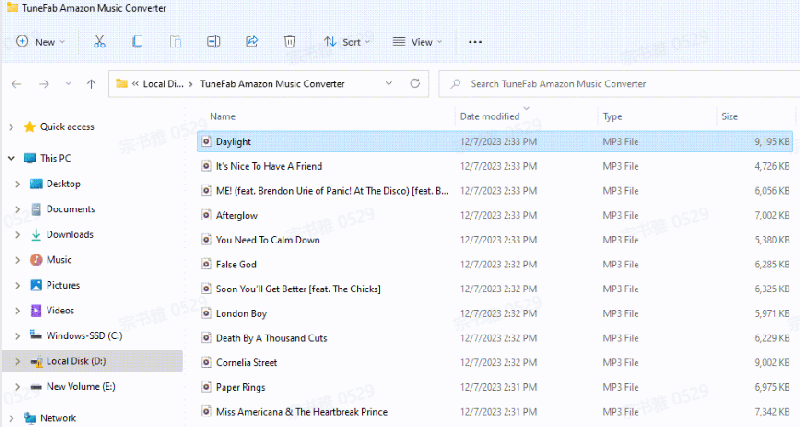Open Pictures from the sidebar
Image resolution: width=800 pixels, height=427 pixels.
[63, 285]
